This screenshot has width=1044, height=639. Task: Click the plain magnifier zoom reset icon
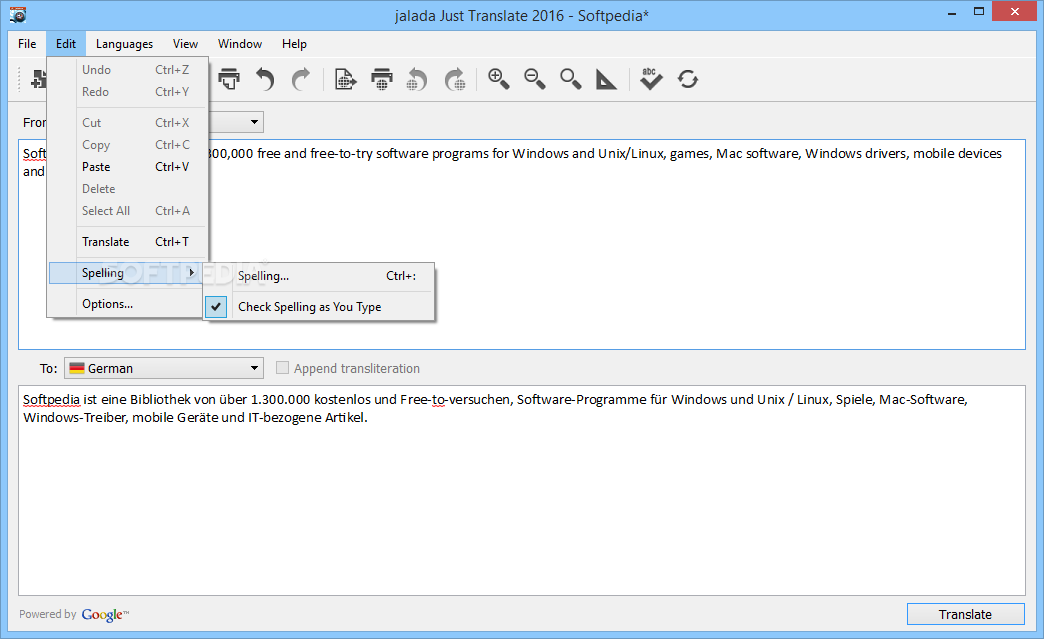coord(571,79)
